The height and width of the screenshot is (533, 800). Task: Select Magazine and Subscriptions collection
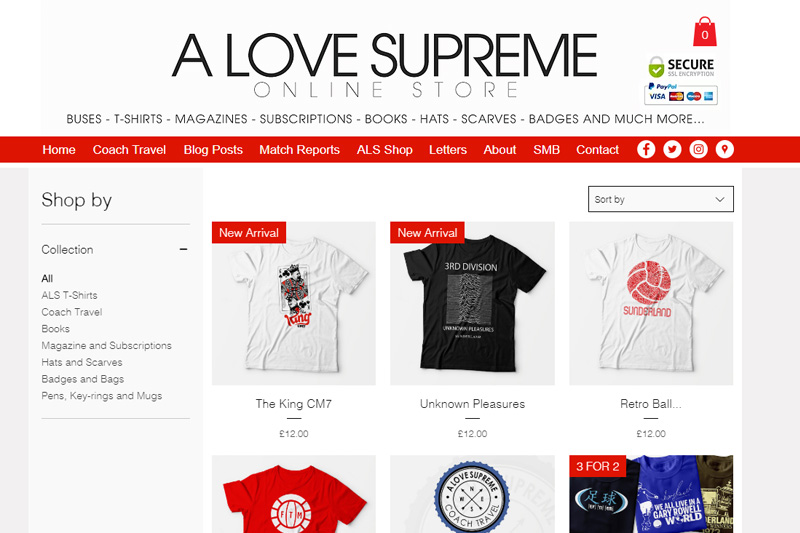click(106, 345)
